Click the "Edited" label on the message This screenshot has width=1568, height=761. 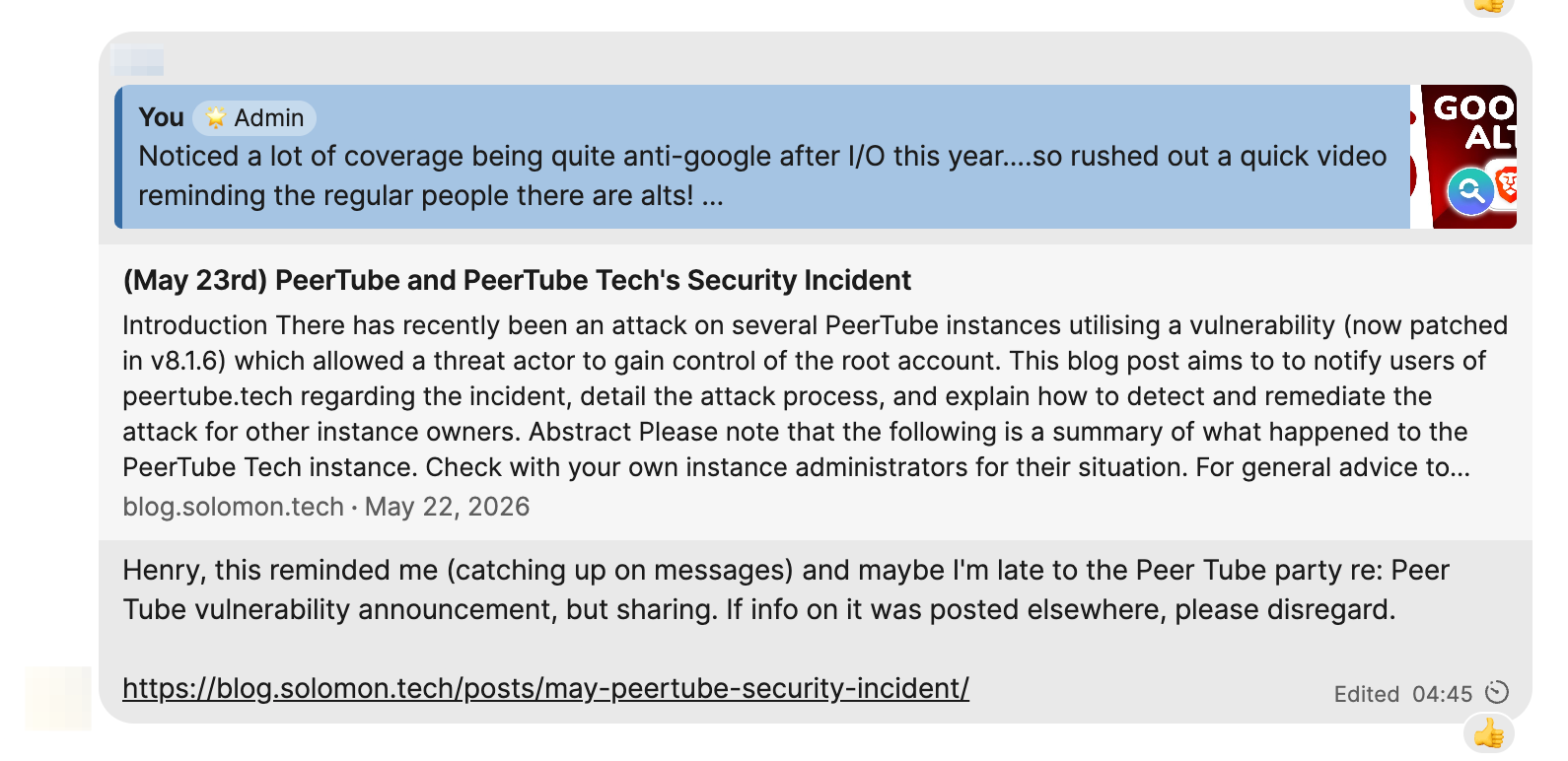[1367, 694]
